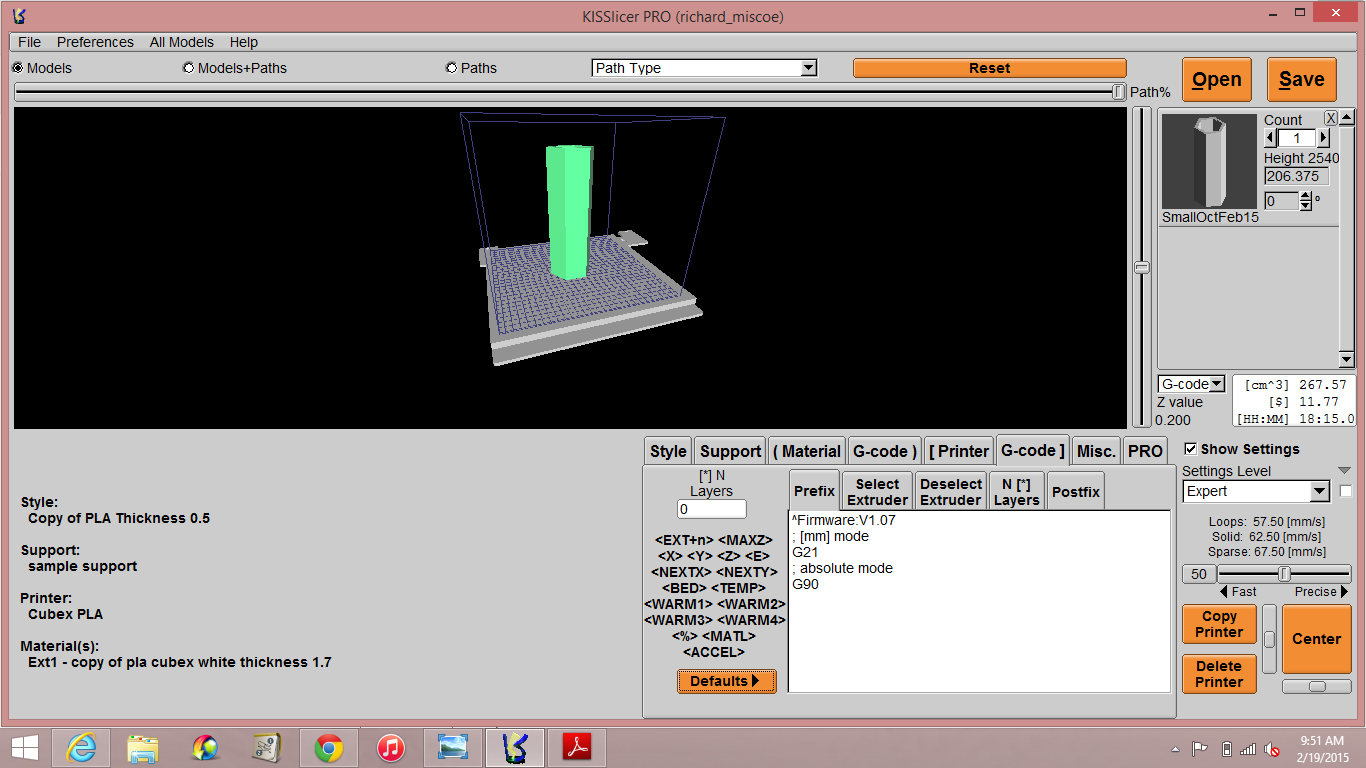Open the material G-code tab
Image resolution: width=1366 pixels, height=768 pixels.
pyautogui.click(x=885, y=451)
